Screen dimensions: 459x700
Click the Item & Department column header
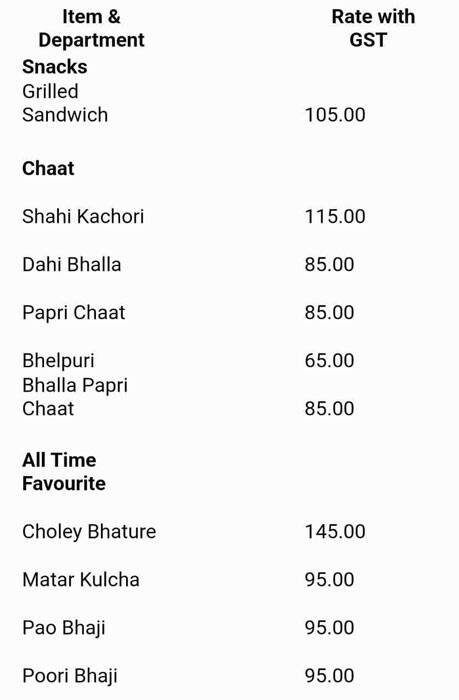pyautogui.click(x=91, y=28)
